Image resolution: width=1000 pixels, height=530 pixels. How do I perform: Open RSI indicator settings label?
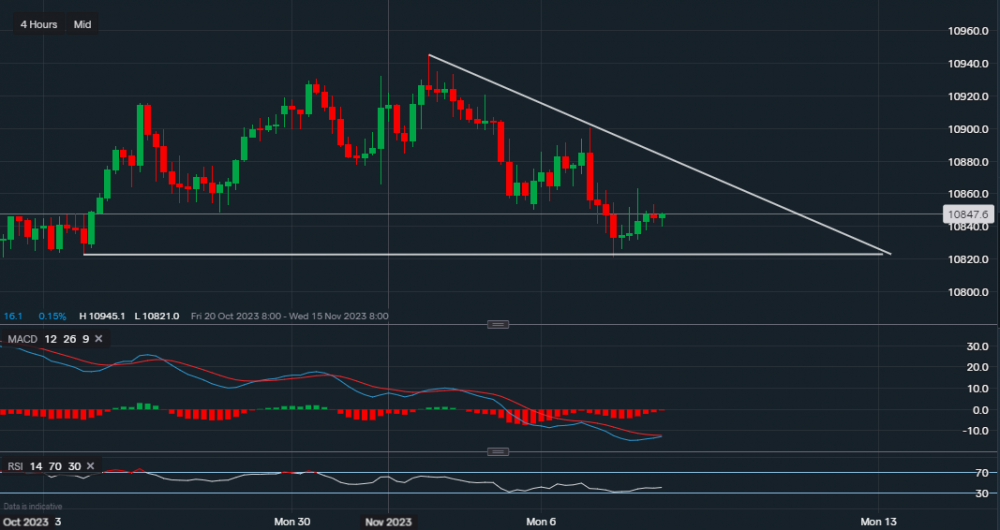click(x=15, y=466)
